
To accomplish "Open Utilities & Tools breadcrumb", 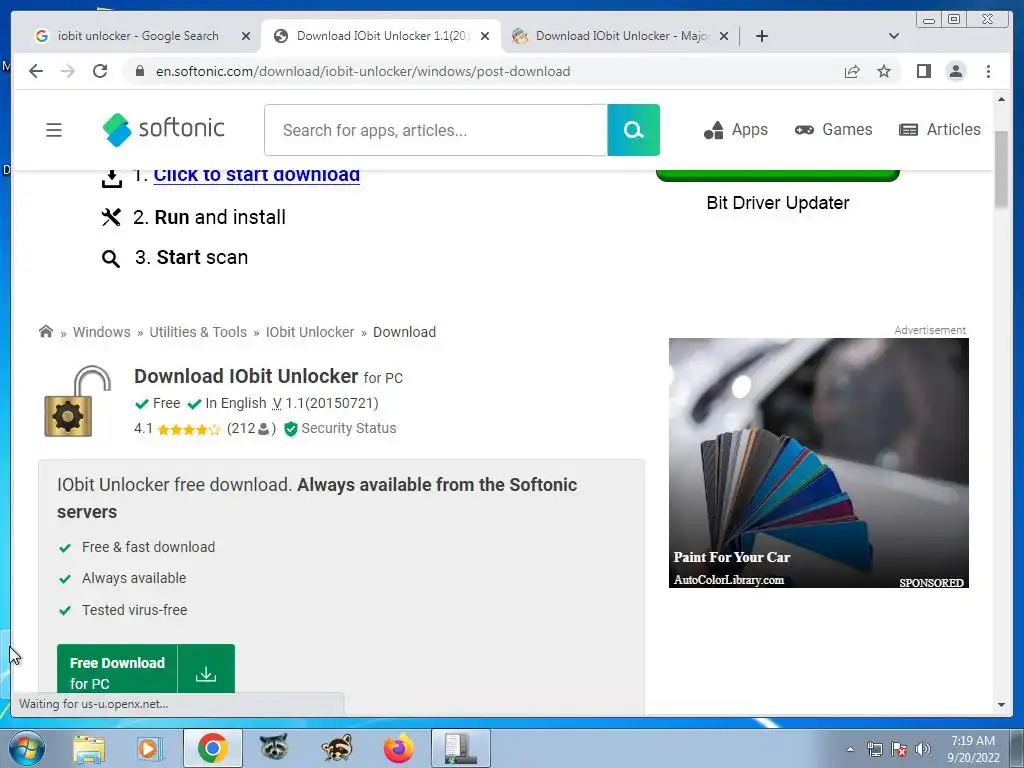I will (198, 332).
